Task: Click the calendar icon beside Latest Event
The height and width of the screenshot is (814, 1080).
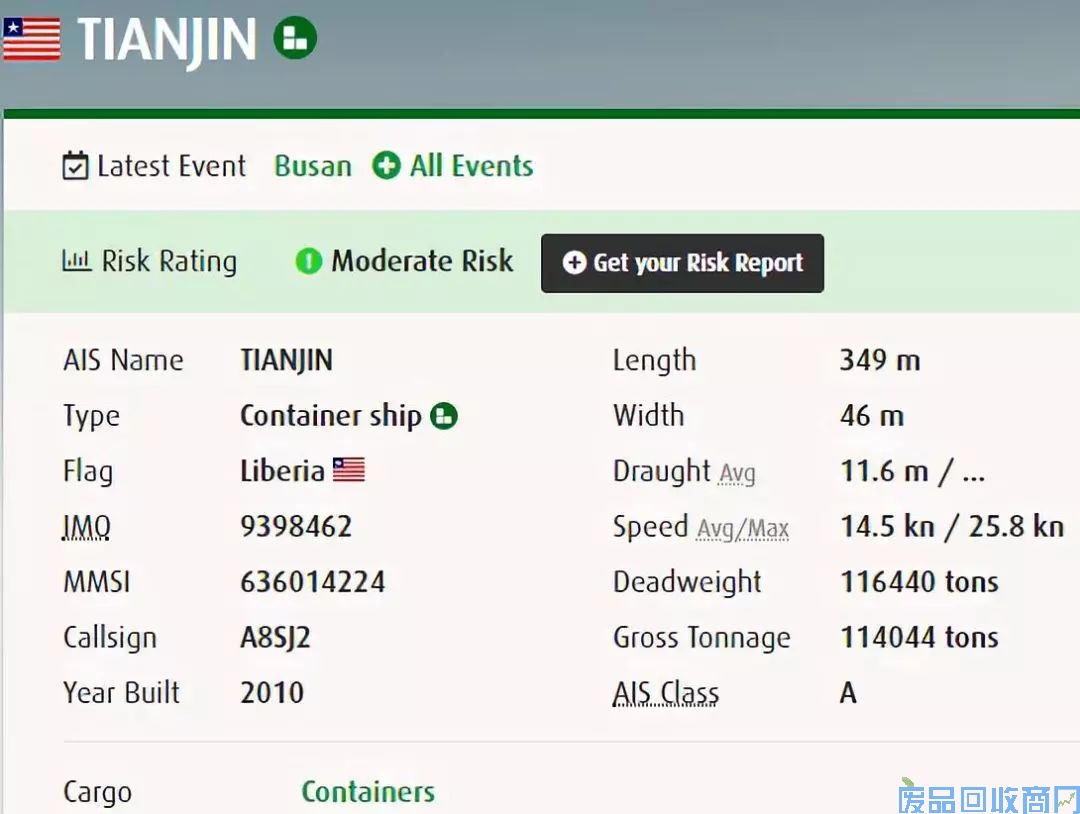Action: click(75, 166)
